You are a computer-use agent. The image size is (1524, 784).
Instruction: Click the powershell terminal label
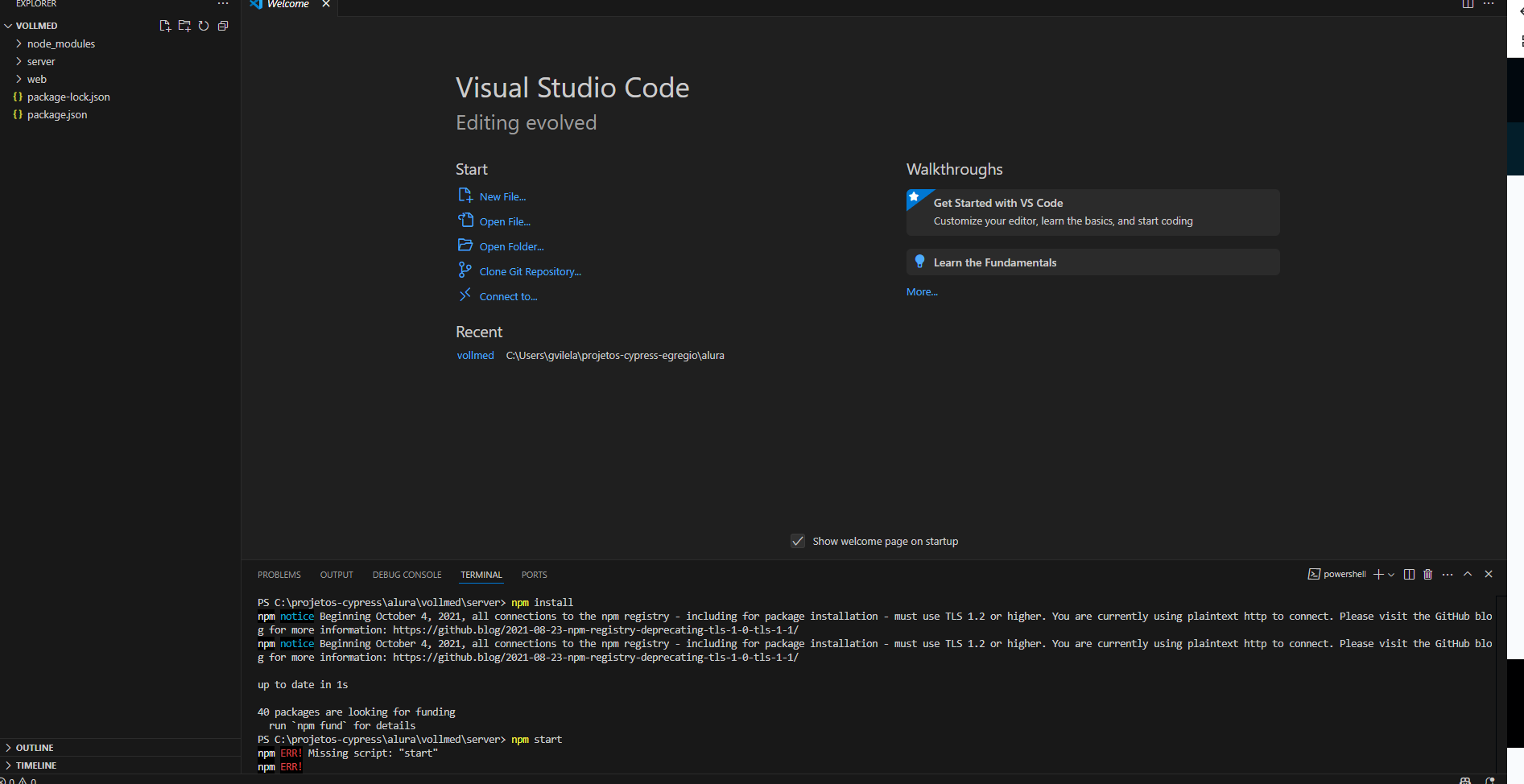point(1337,574)
